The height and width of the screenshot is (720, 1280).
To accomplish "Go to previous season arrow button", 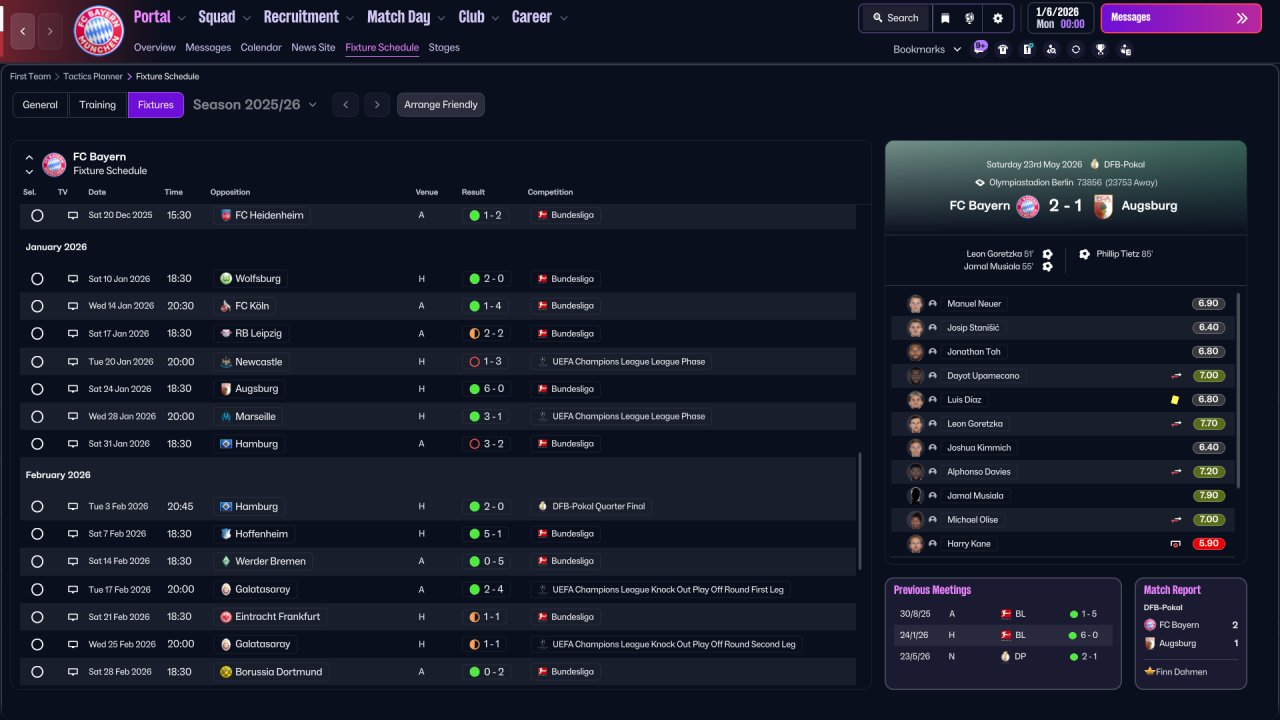I will [345, 105].
